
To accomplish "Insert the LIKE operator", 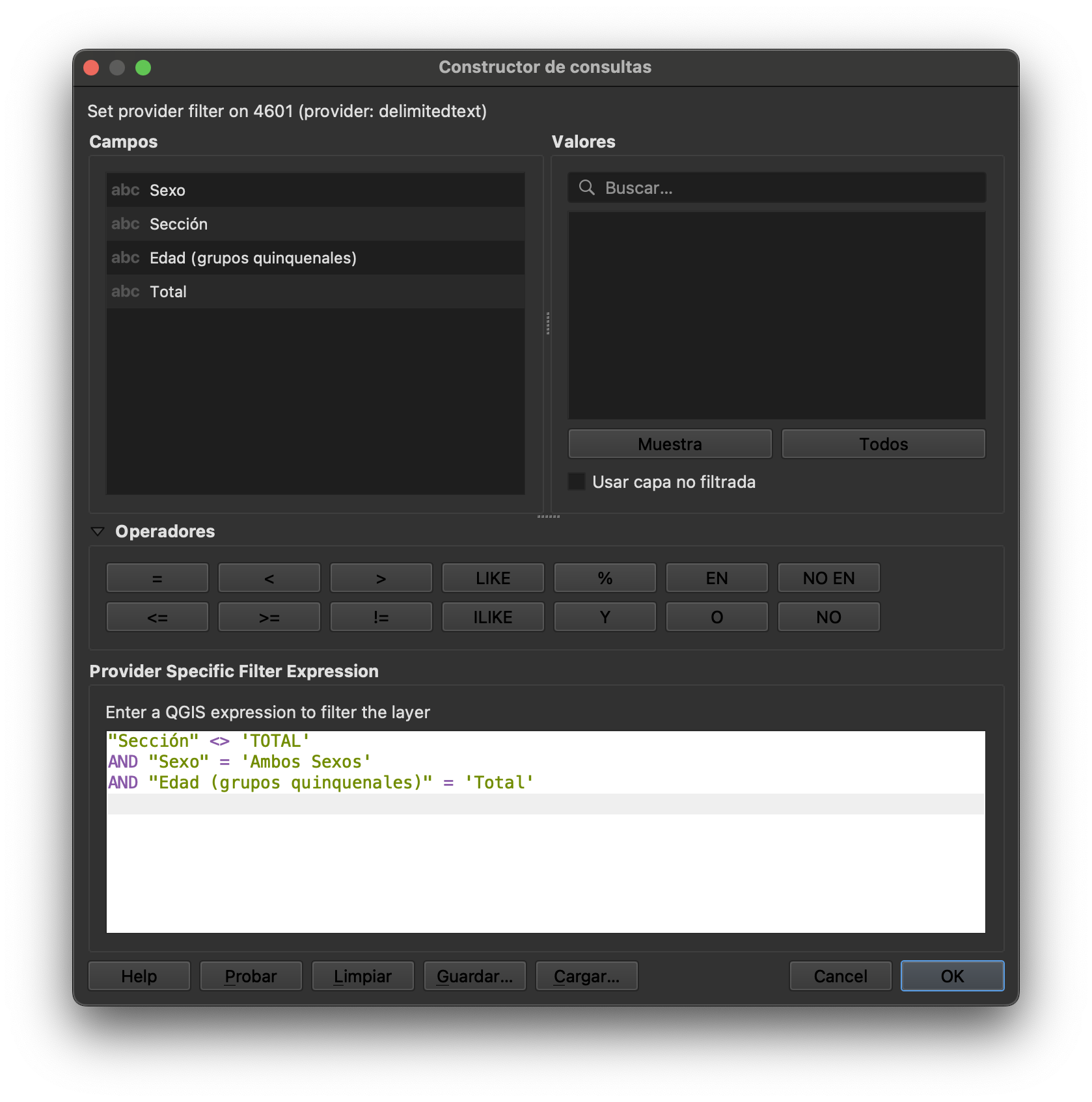I will [493, 578].
